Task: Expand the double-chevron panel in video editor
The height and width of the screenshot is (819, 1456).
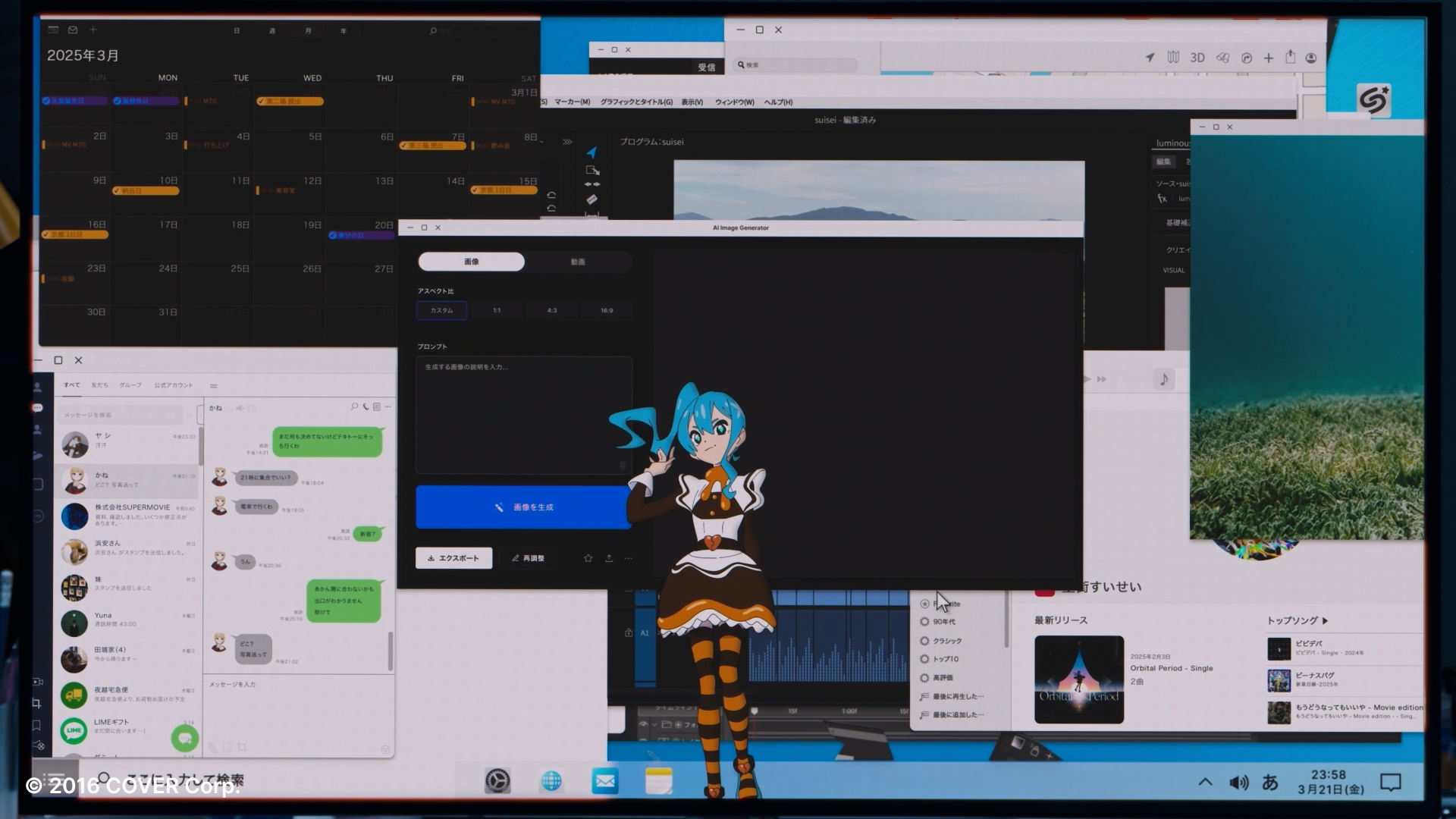Action: pyautogui.click(x=567, y=142)
